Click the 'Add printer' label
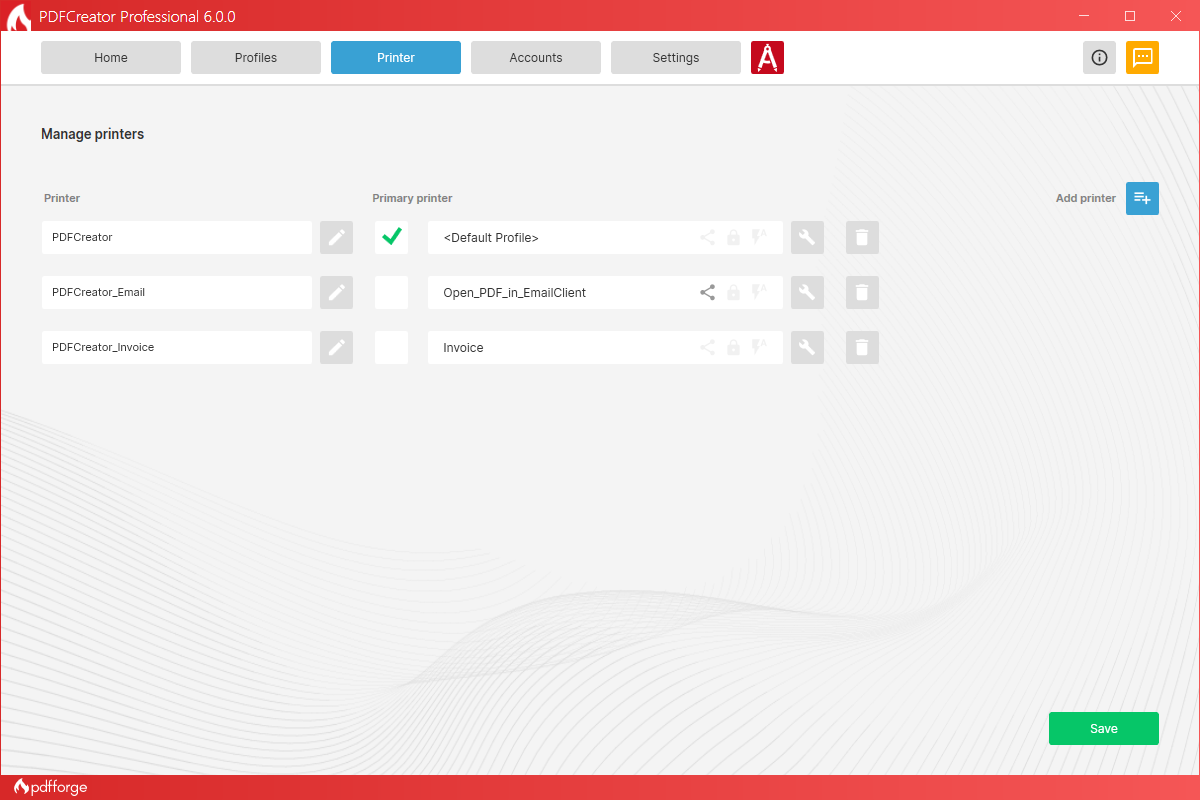Screen dimensions: 1200x800 pyautogui.click(x=1086, y=198)
